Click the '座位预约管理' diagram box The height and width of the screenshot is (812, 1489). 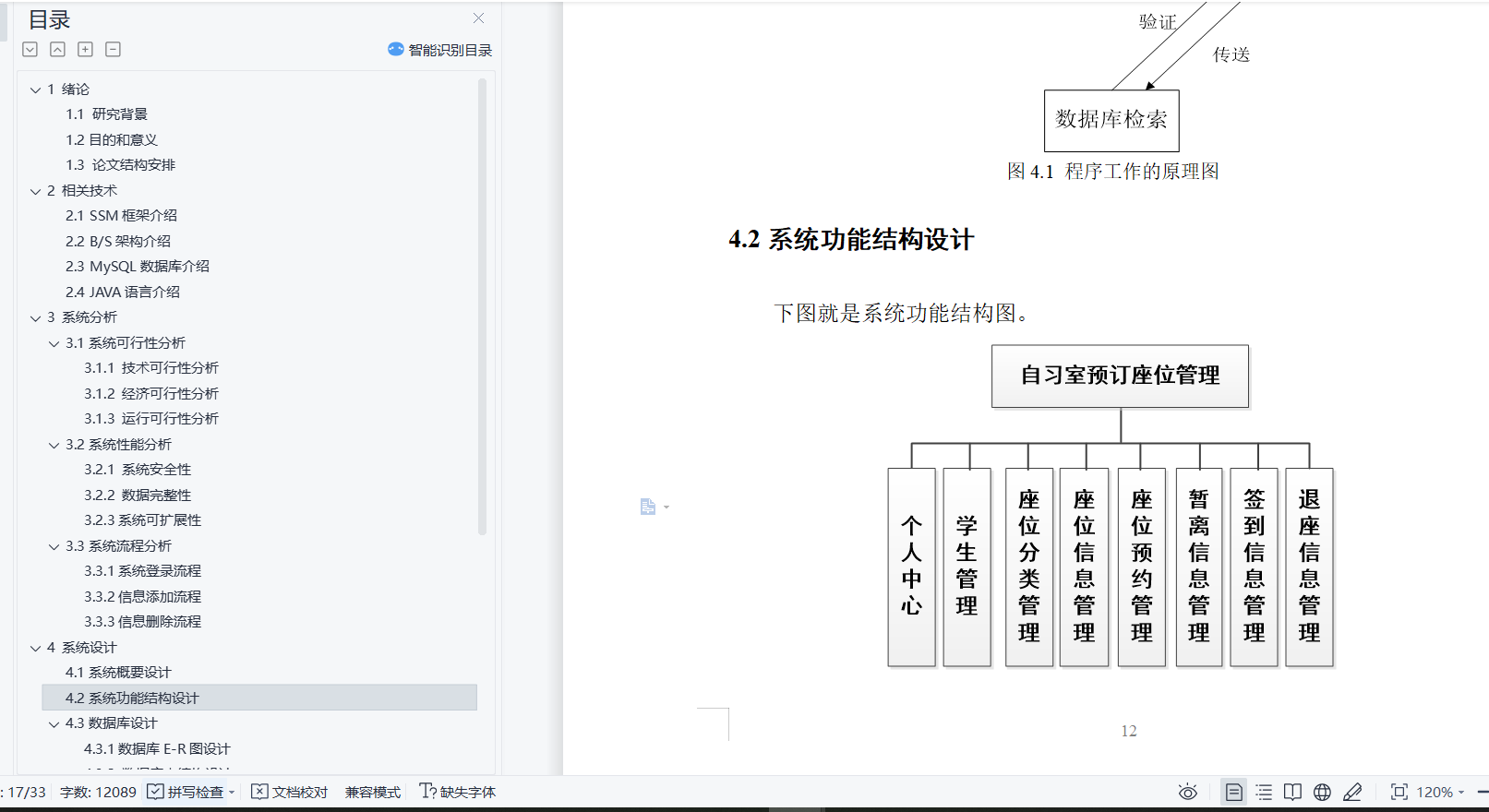click(1142, 567)
